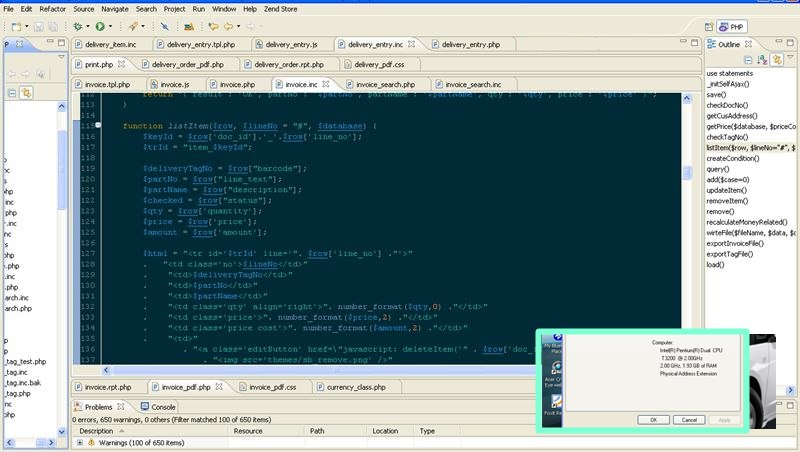Click the yellow Back navigation arrow icon
The height and width of the screenshot is (452, 800).
click(x=229, y=27)
